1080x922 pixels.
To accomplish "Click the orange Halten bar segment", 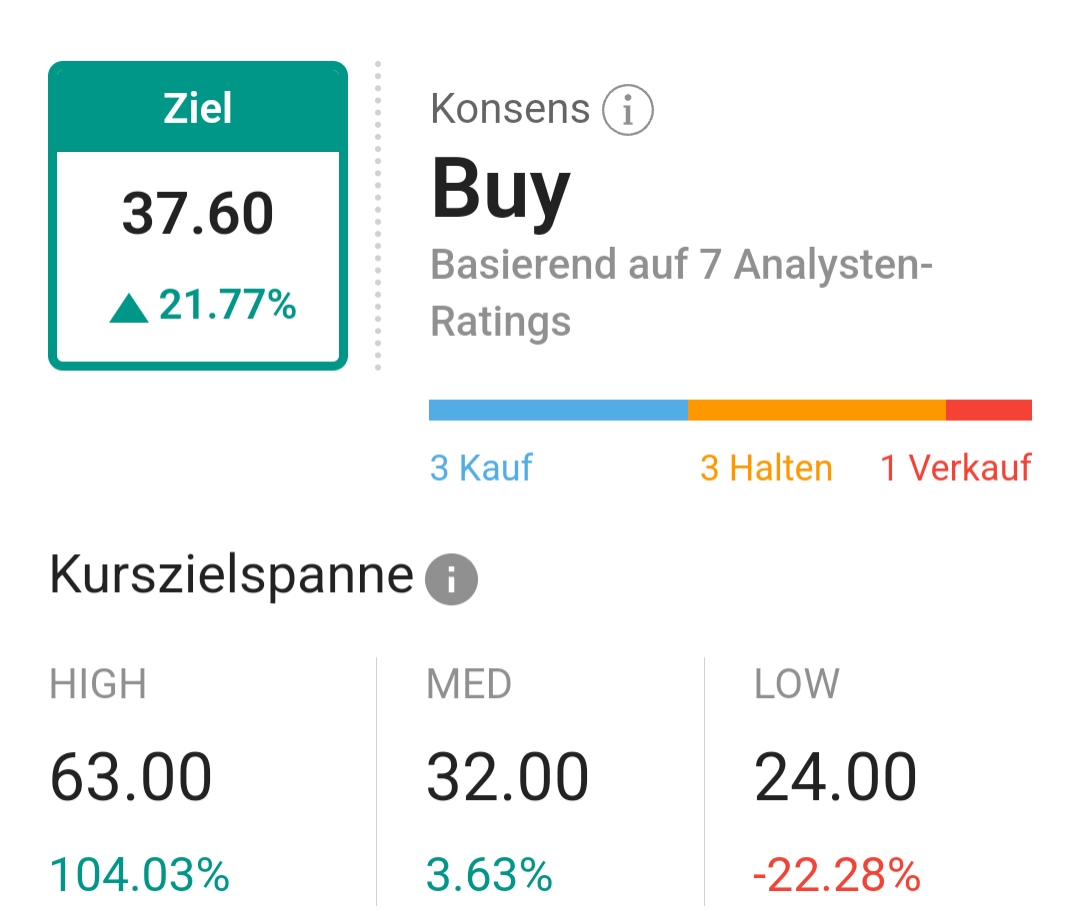I will tap(817, 410).
